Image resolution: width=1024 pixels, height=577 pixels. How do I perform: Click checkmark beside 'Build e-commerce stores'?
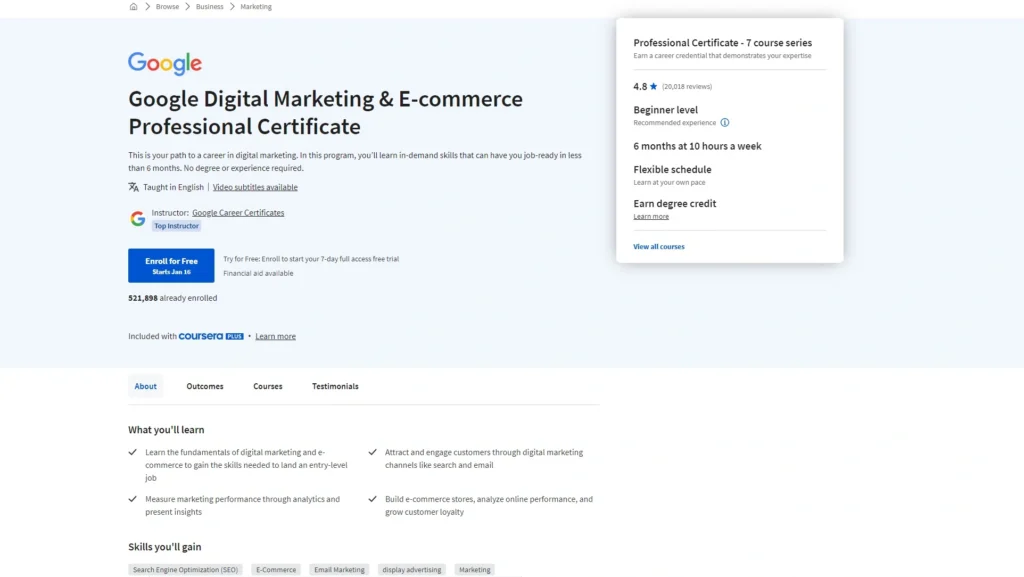[x=372, y=499]
